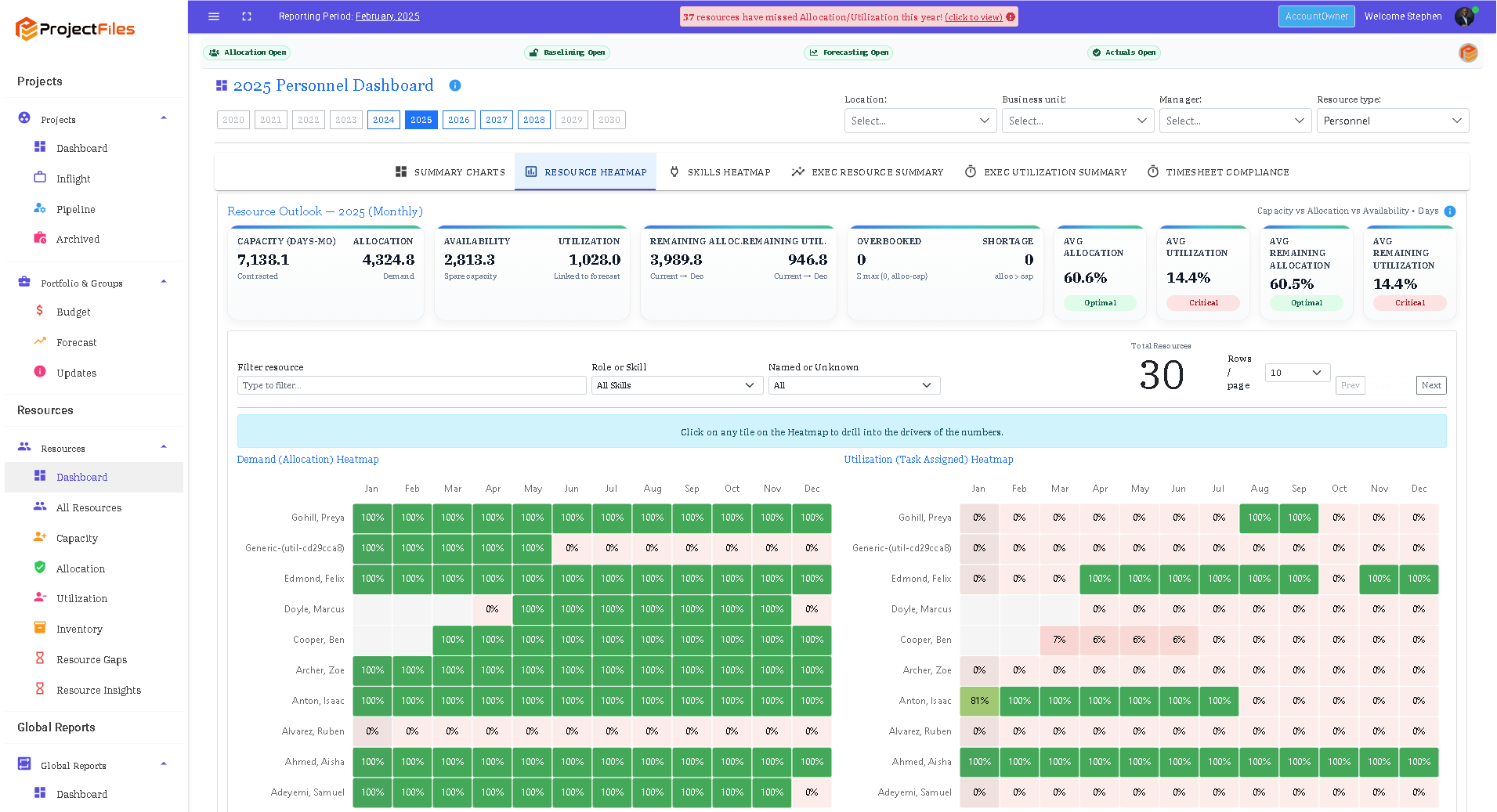Screen dimensions: 1497x812
Task: Open All Resources people icon
Action: (x=40, y=507)
